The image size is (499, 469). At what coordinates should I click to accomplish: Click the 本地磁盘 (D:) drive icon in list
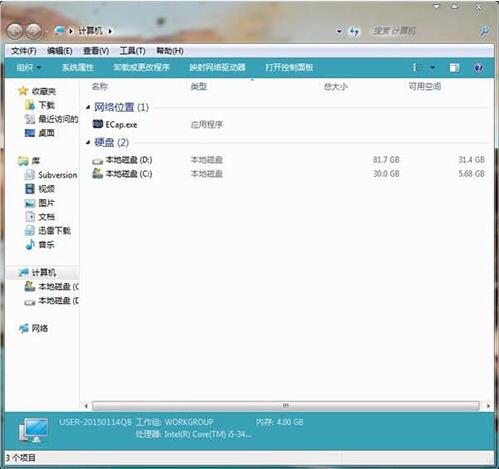[x=97, y=161]
